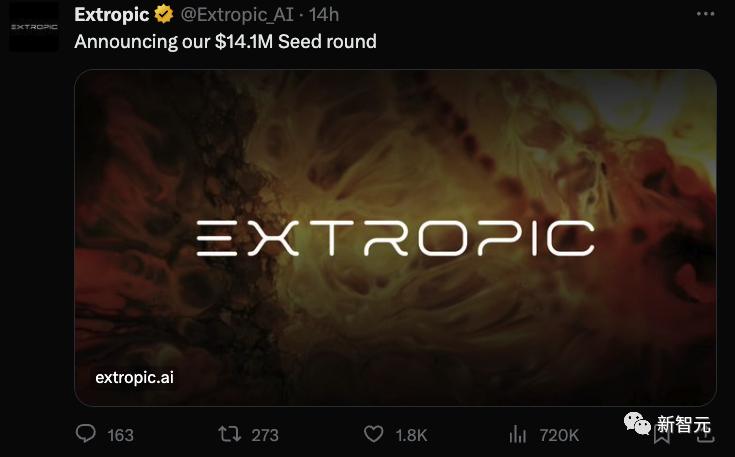
Task: Click the gold verified badge
Action: point(164,15)
